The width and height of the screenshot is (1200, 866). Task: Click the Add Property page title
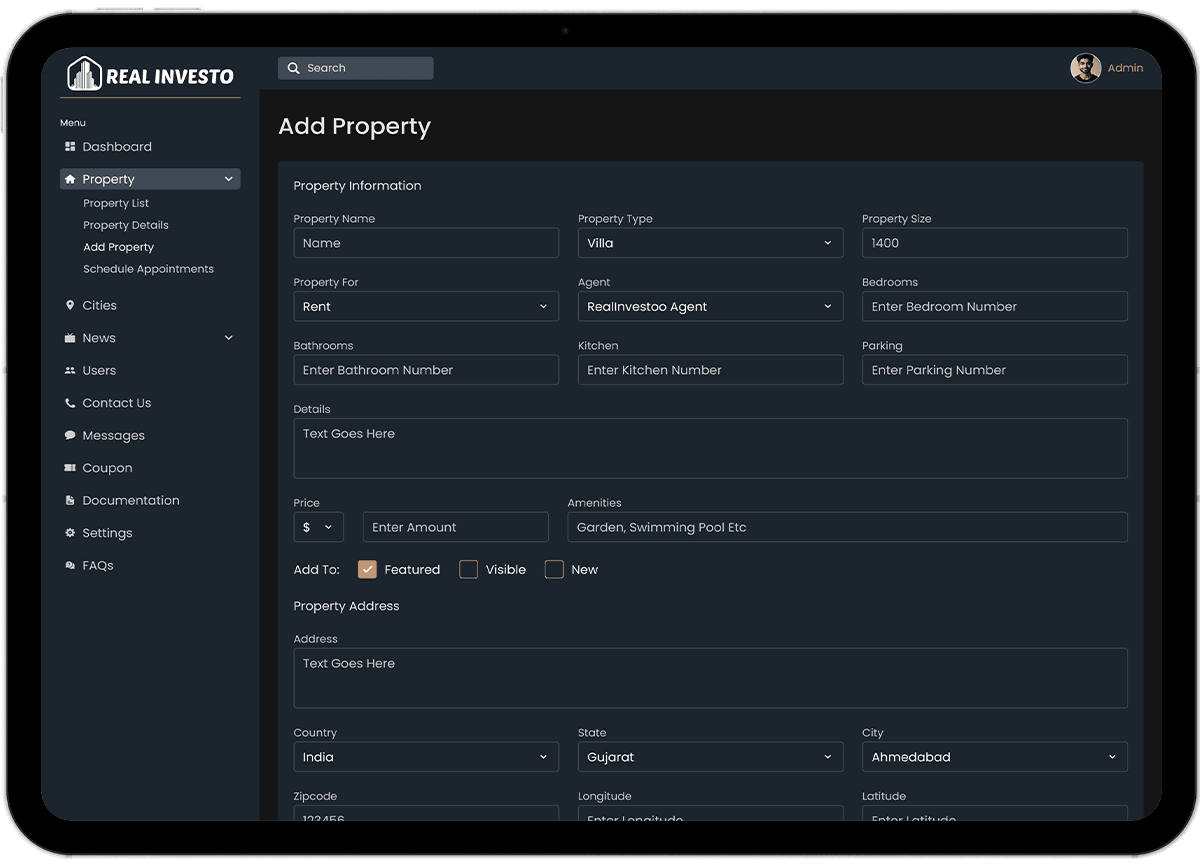(355, 127)
